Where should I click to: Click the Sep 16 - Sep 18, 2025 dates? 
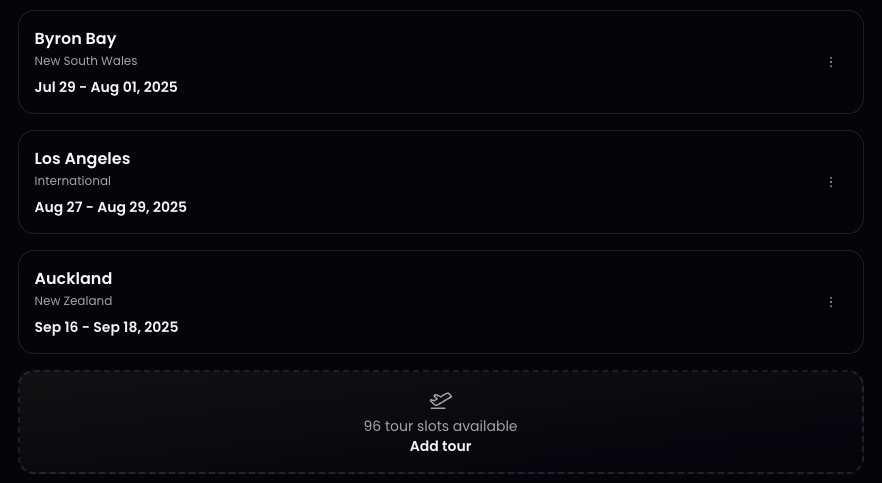(x=106, y=327)
